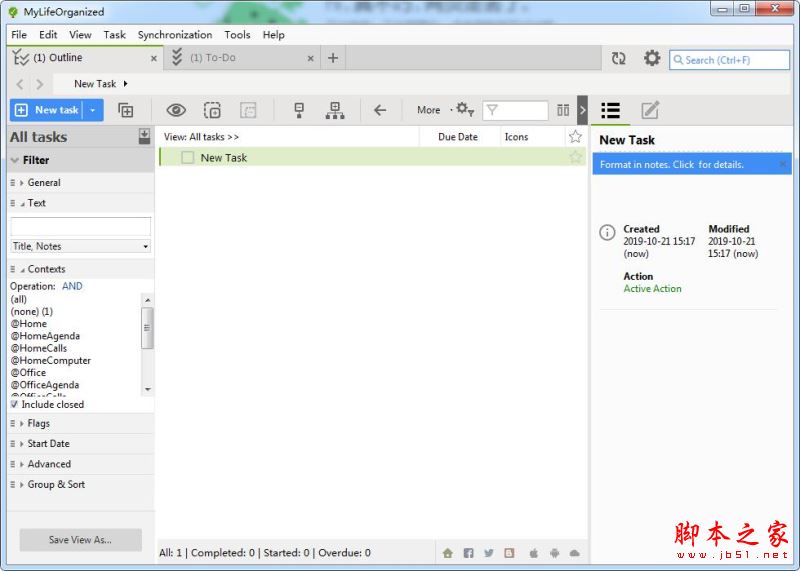Open the gear filter options dropdown
Screen dimensions: 800x571
point(465,109)
